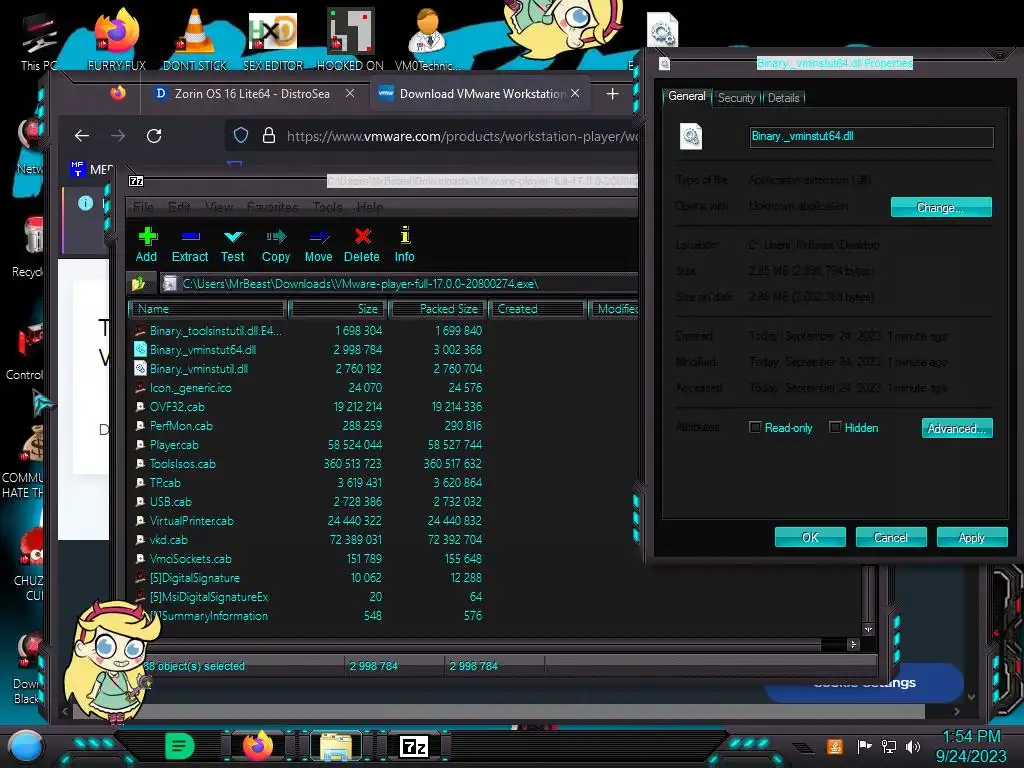Image resolution: width=1024 pixels, height=768 pixels.
Task: Select VirtualPrinter.cab in file list
Action: [191, 520]
